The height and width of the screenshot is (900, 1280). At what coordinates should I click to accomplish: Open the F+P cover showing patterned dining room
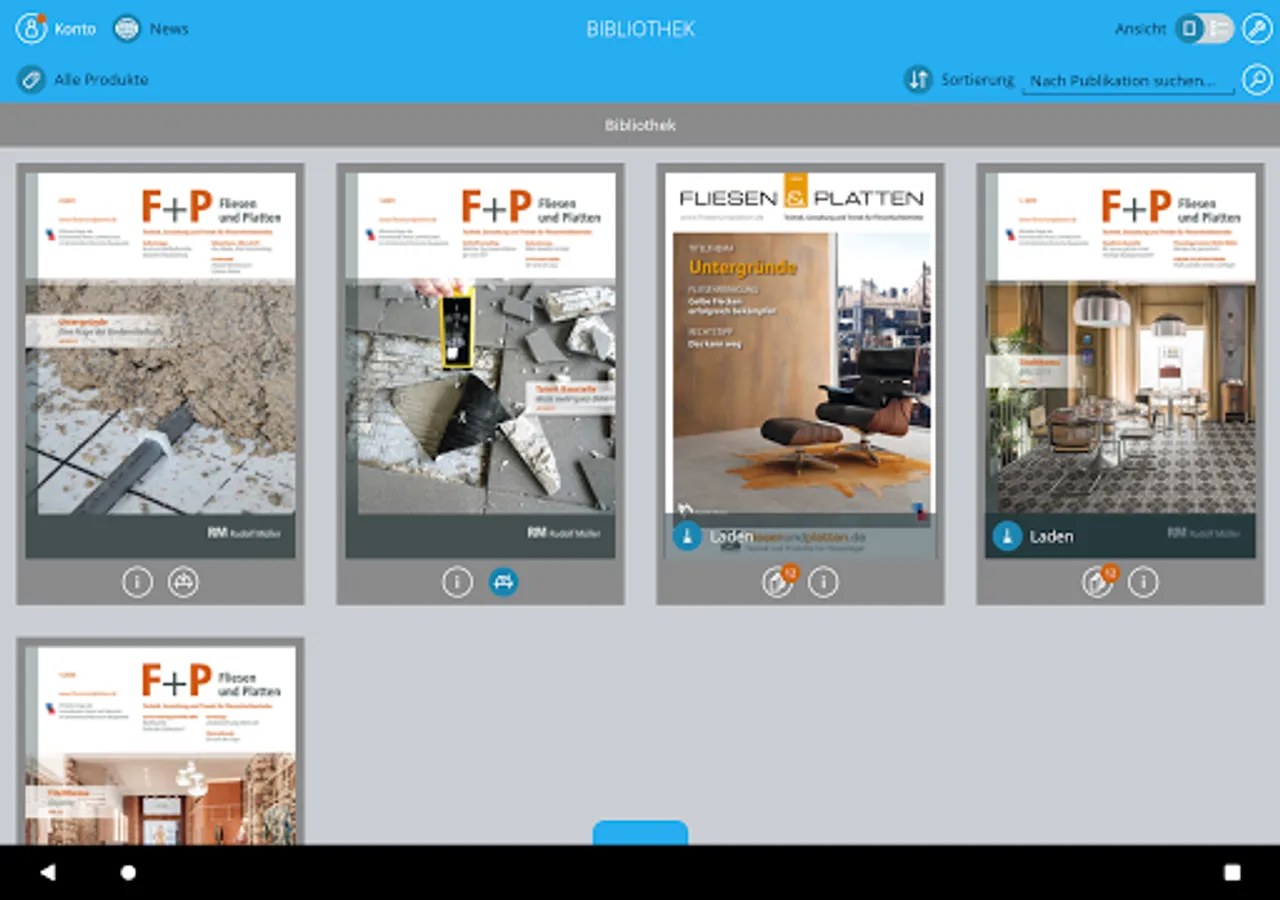(x=1120, y=365)
